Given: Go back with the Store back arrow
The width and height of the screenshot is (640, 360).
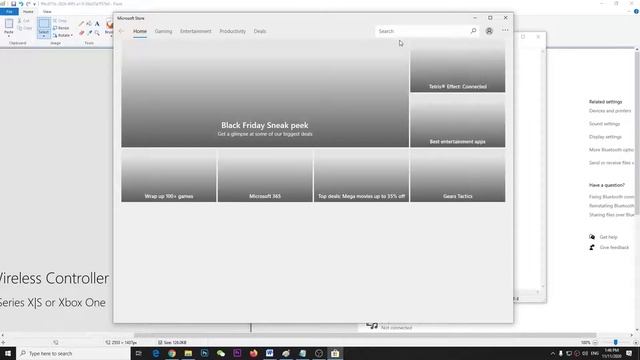Looking at the screenshot, I should 121,31.
